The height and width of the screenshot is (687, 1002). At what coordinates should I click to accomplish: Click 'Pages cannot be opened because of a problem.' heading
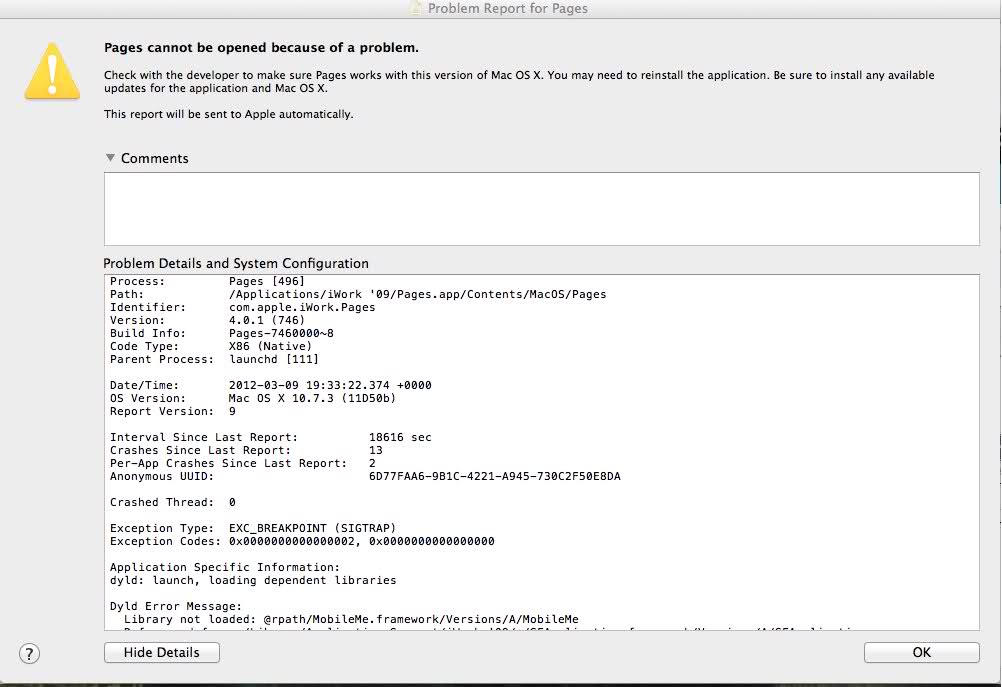click(261, 47)
